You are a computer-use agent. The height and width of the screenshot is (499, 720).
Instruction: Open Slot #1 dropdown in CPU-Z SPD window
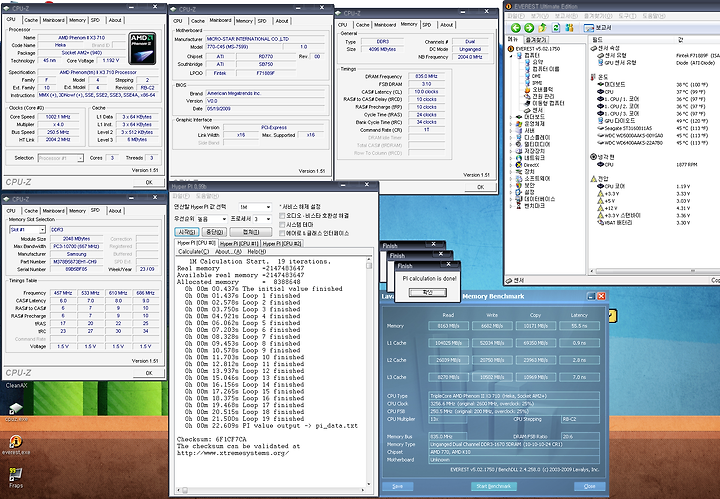(x=27, y=230)
